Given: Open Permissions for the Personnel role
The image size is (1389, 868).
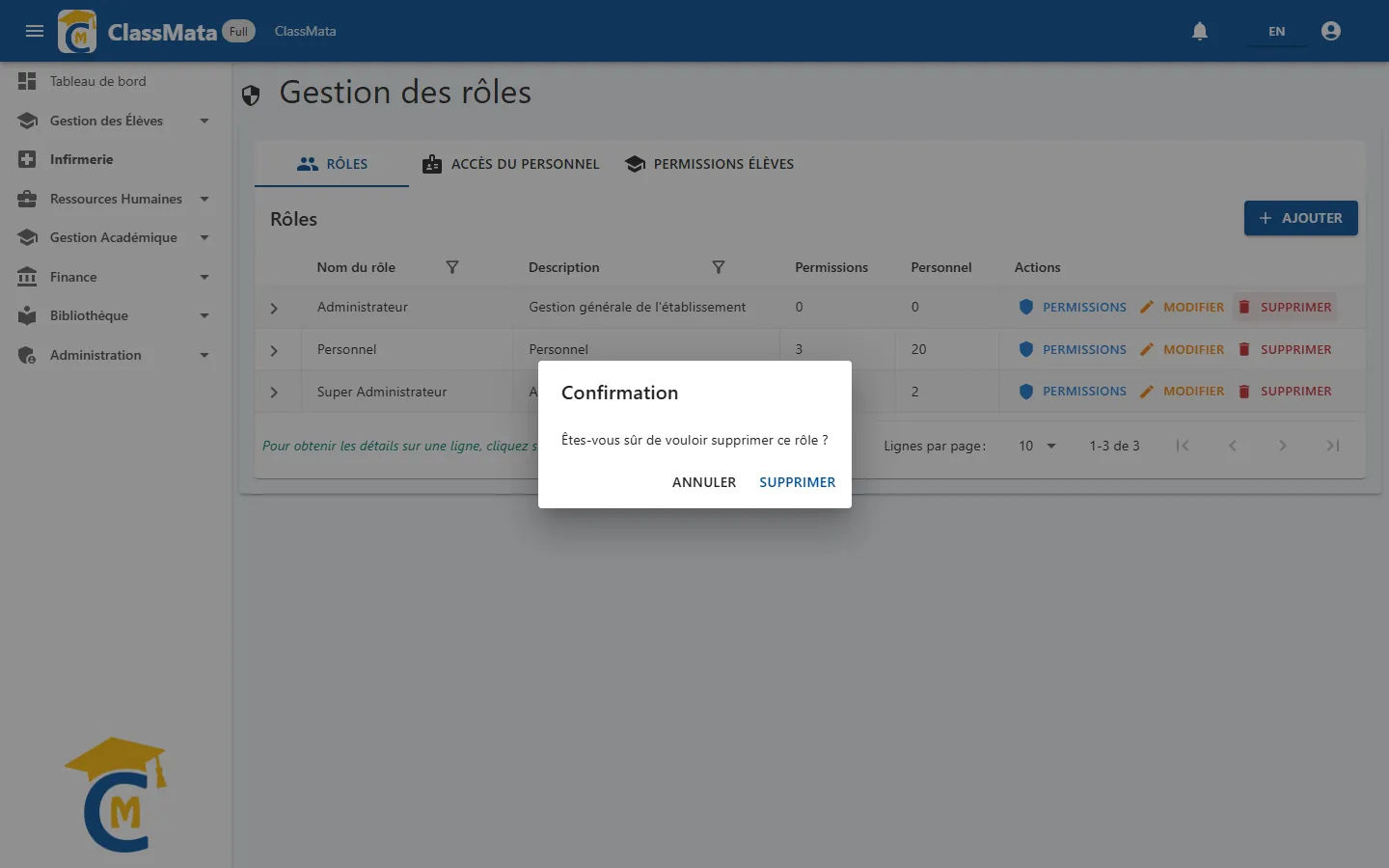Looking at the screenshot, I should (1073, 349).
